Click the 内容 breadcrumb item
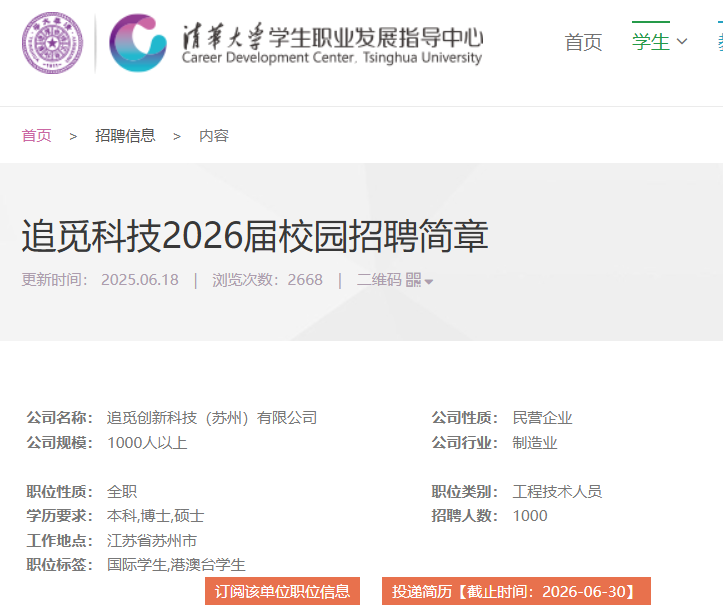The image size is (723, 615). coord(214,136)
